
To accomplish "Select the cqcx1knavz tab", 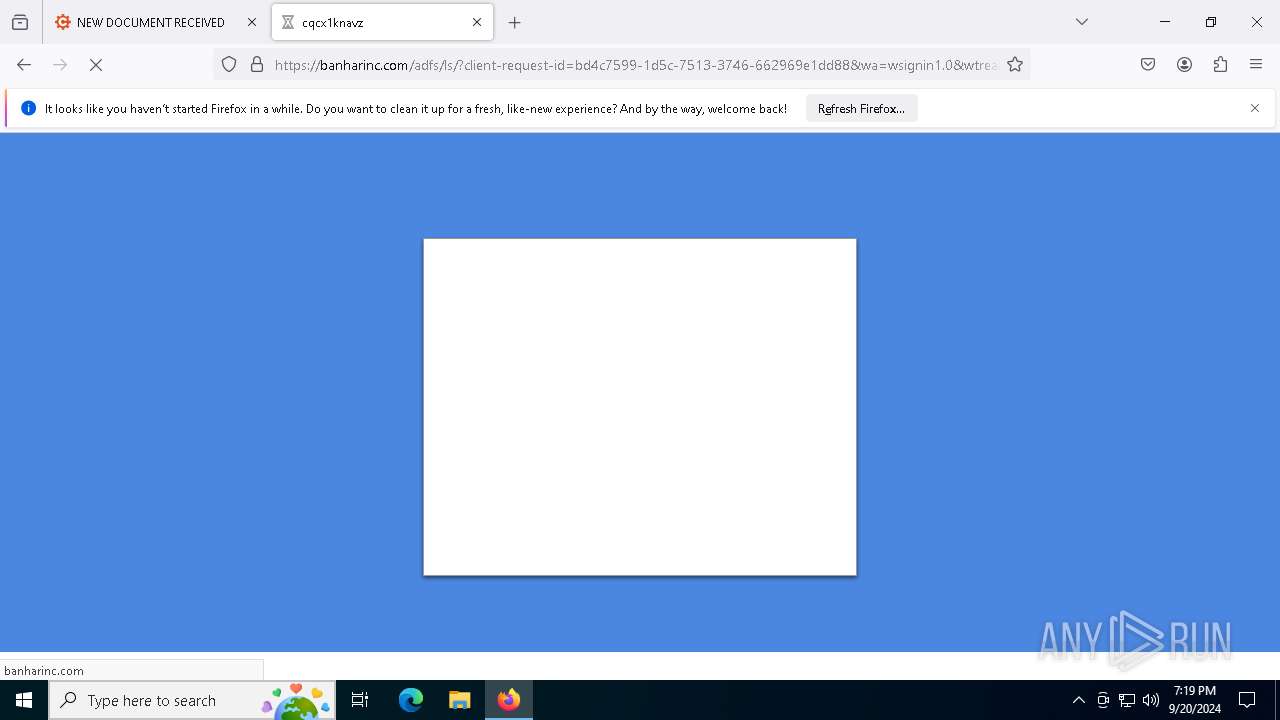I will [x=382, y=22].
